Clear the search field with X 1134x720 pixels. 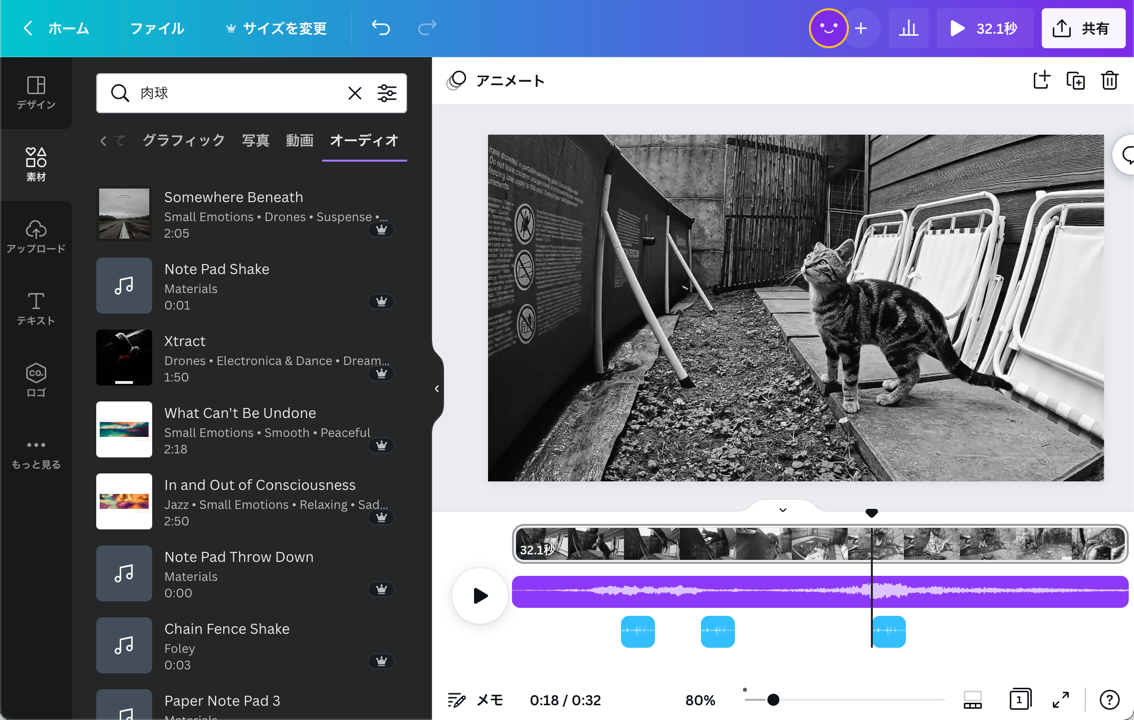pos(354,93)
